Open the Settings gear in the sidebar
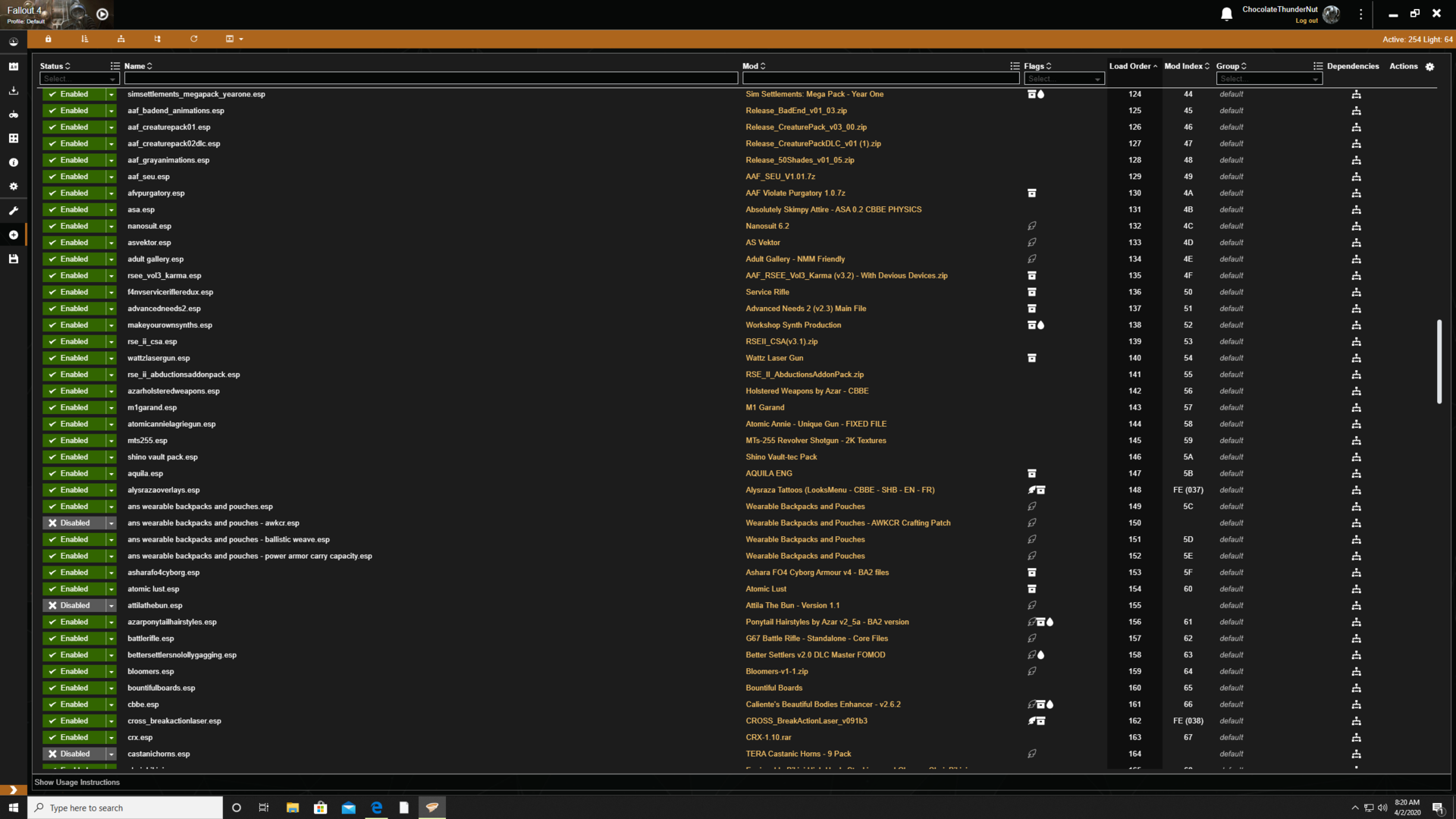This screenshot has width=1456, height=819. (x=13, y=187)
